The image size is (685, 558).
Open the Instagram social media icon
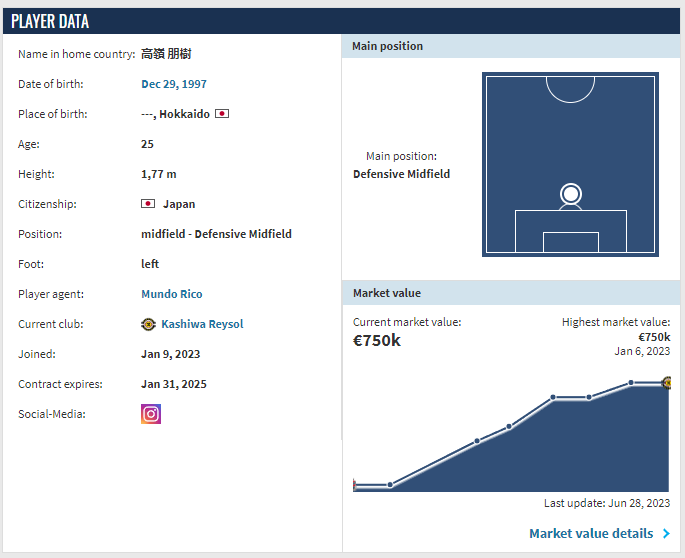151,414
